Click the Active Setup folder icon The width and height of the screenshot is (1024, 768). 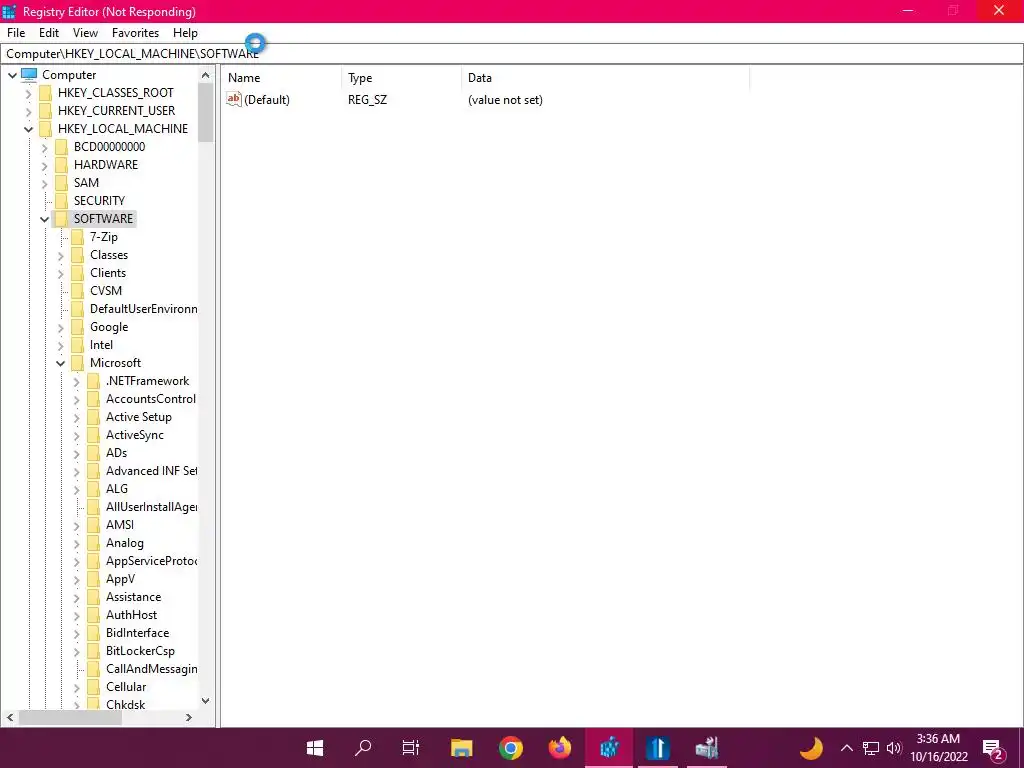pyautogui.click(x=93, y=417)
